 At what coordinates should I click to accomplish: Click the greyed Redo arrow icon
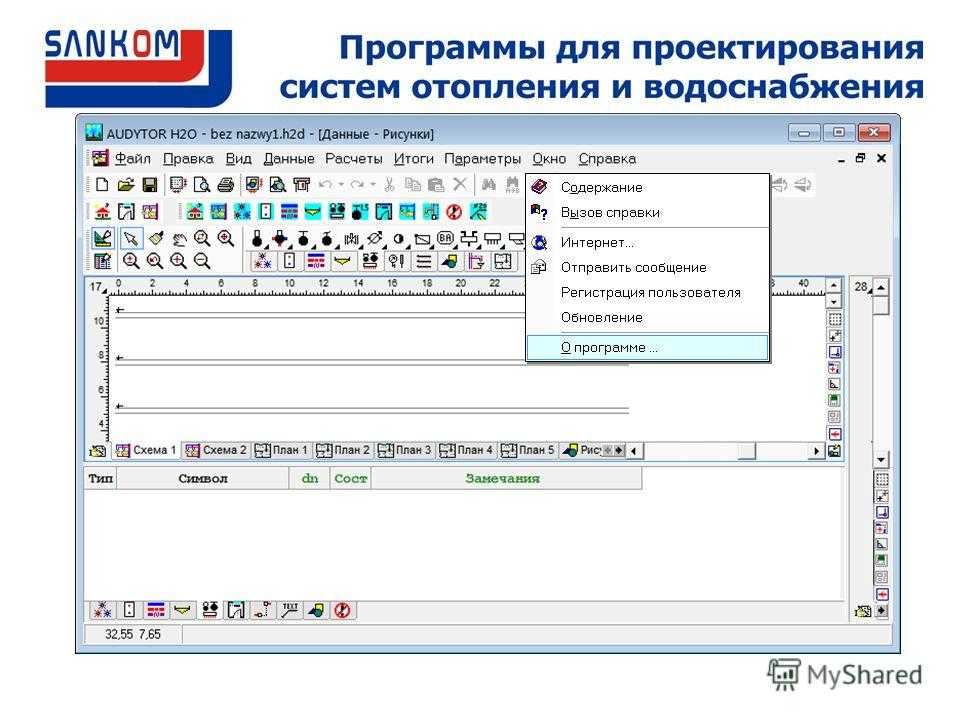tap(357, 184)
